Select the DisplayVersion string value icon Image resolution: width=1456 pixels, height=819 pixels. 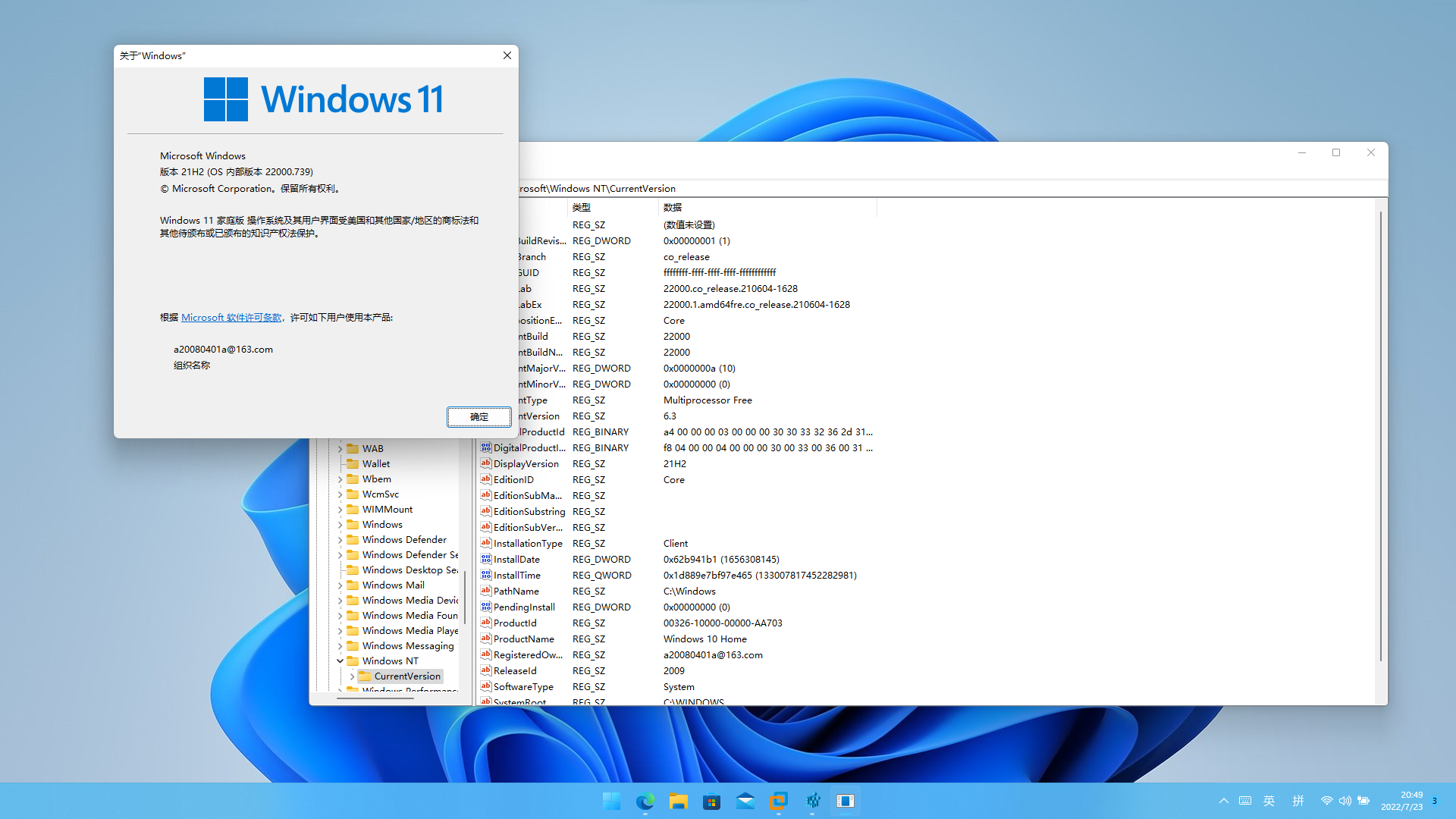pyautogui.click(x=486, y=464)
